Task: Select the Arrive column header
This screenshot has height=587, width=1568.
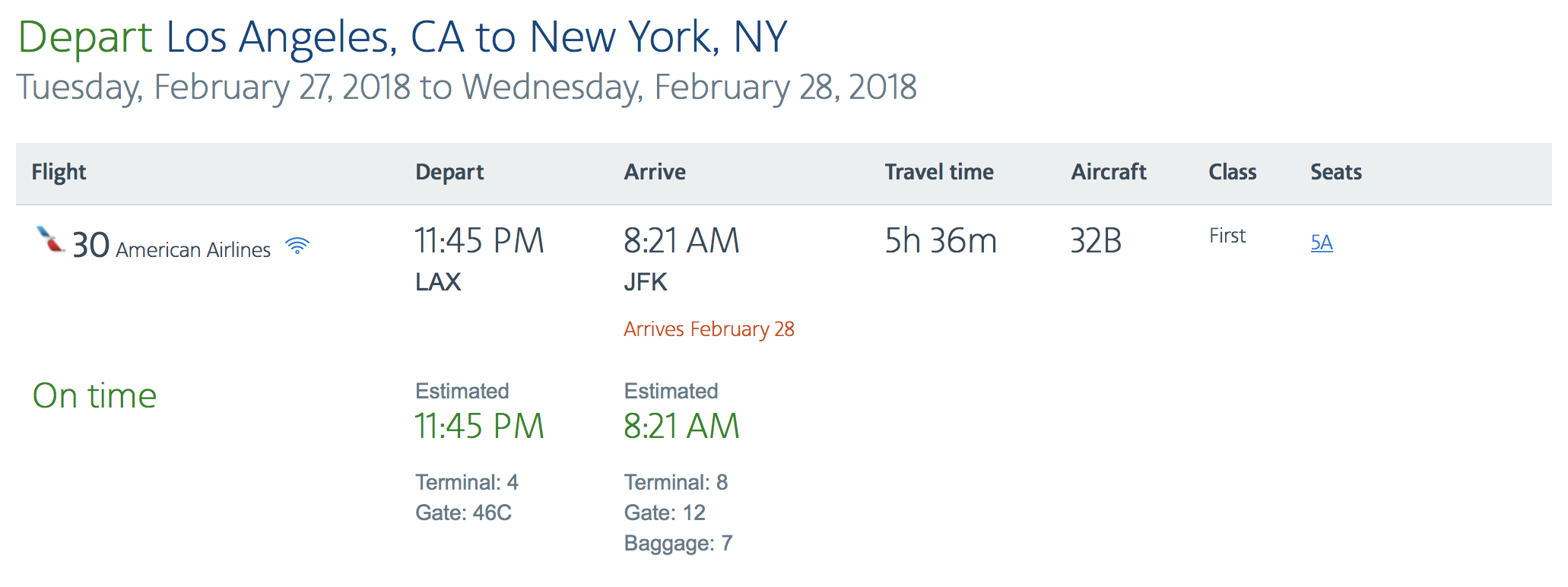Action: click(x=655, y=172)
